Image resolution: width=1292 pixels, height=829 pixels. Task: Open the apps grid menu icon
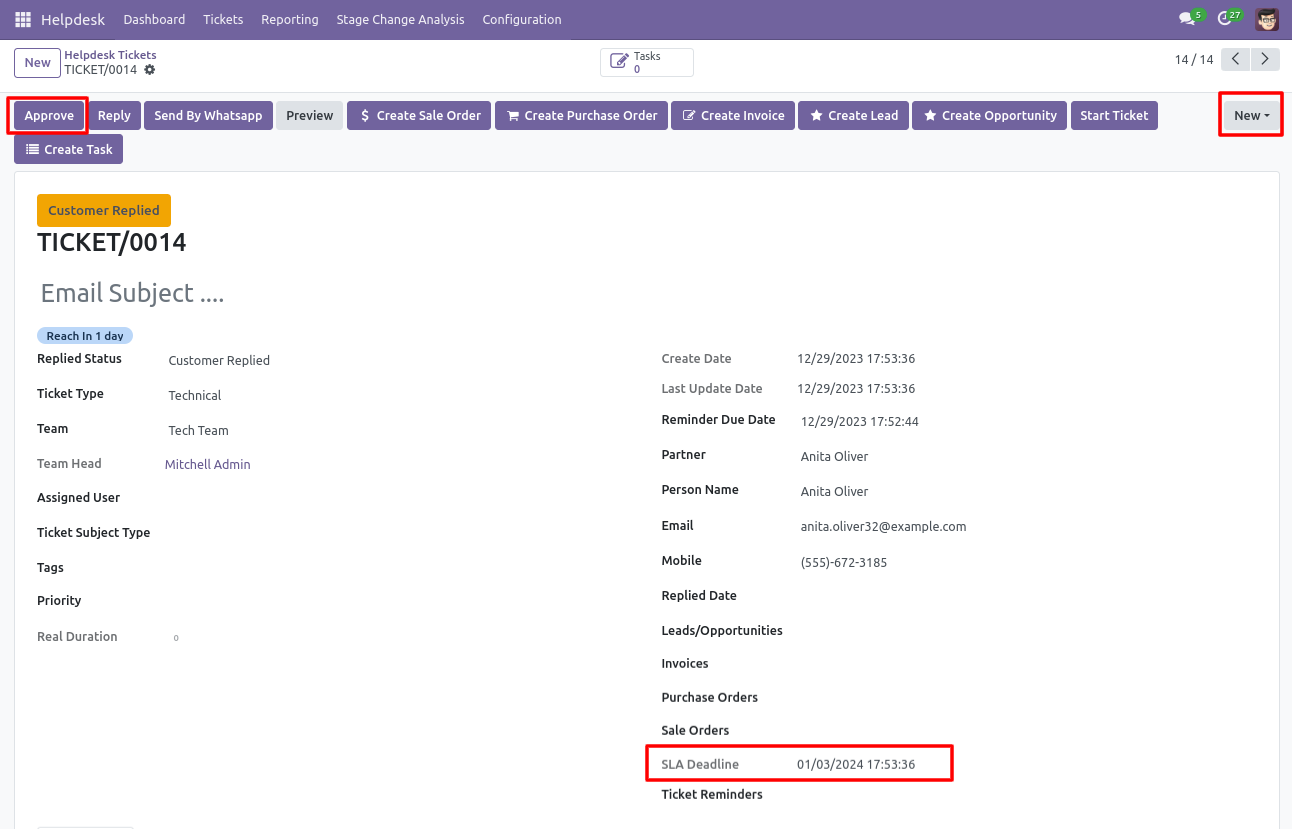23,20
